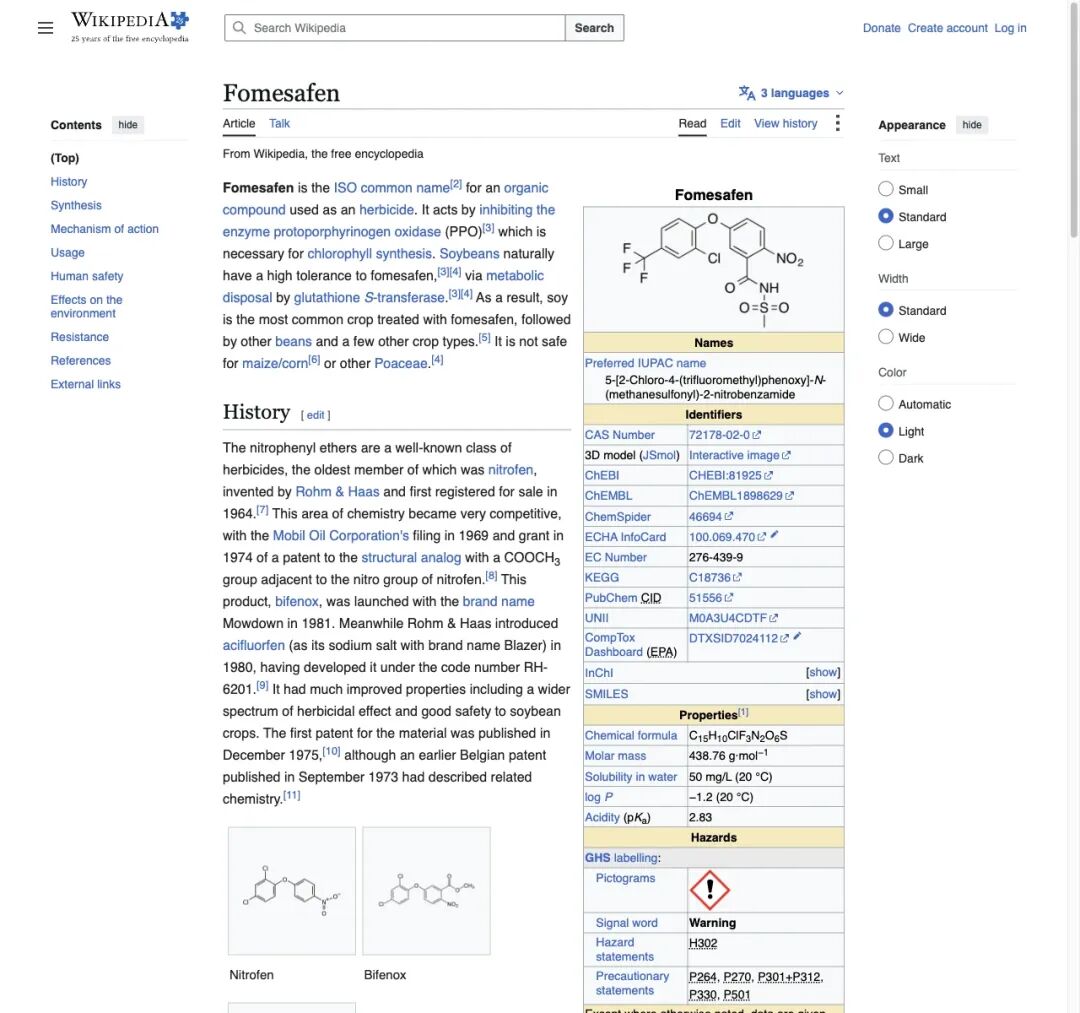Viewport: 1080px width, 1013px height.
Task: Click citation reference [7] in History
Action: coord(262,510)
